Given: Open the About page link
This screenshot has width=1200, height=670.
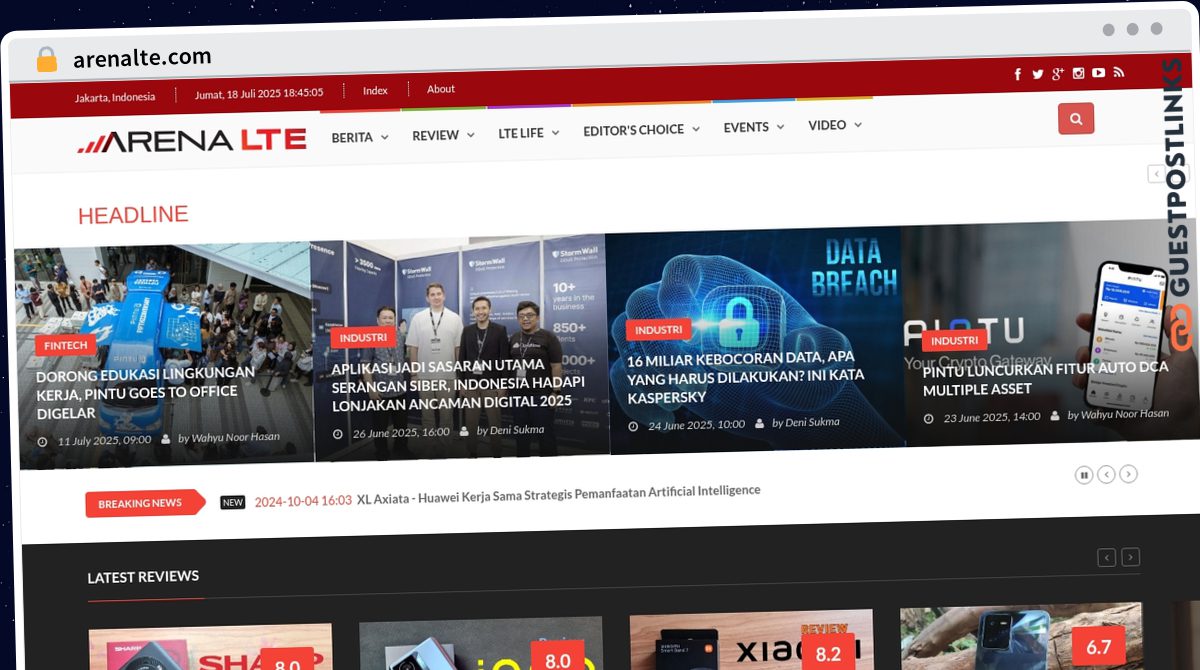Looking at the screenshot, I should (x=441, y=89).
